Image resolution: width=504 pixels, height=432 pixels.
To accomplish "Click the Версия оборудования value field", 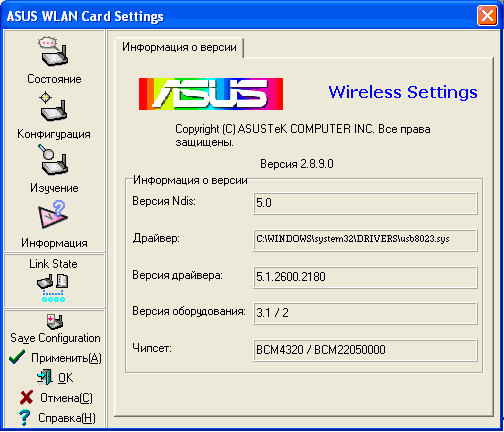I will [x=365, y=313].
